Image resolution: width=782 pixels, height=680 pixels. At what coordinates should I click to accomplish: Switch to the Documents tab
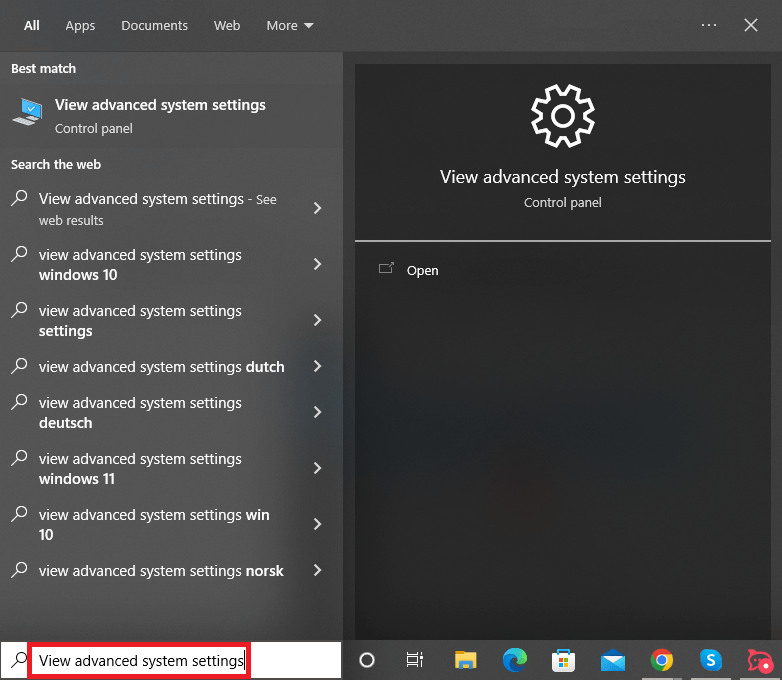[x=155, y=25]
